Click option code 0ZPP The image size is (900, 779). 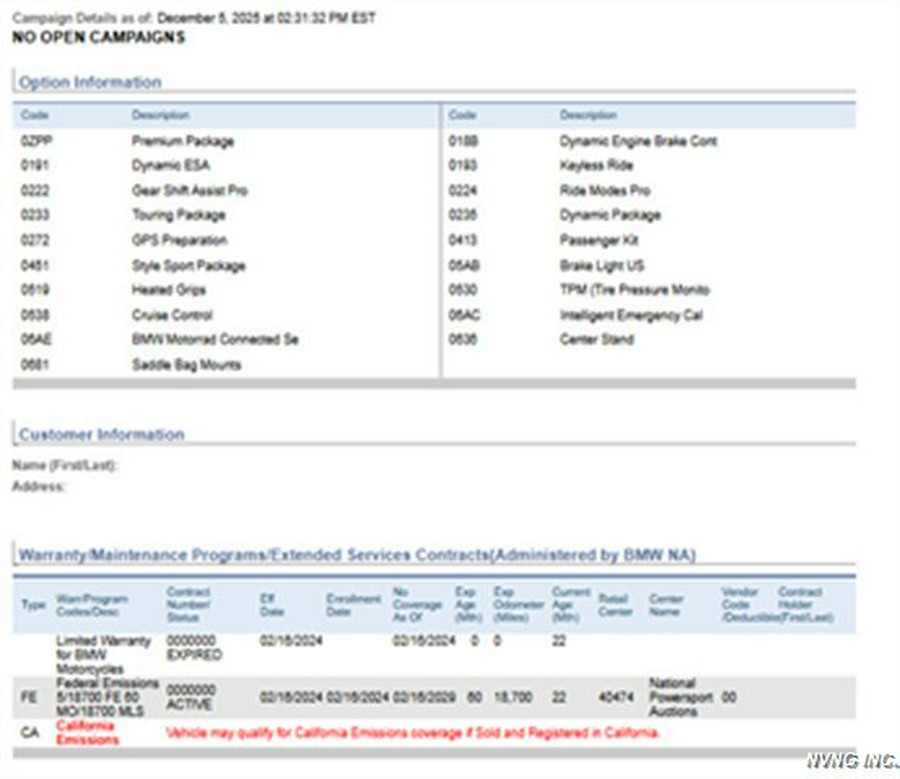click(36, 141)
